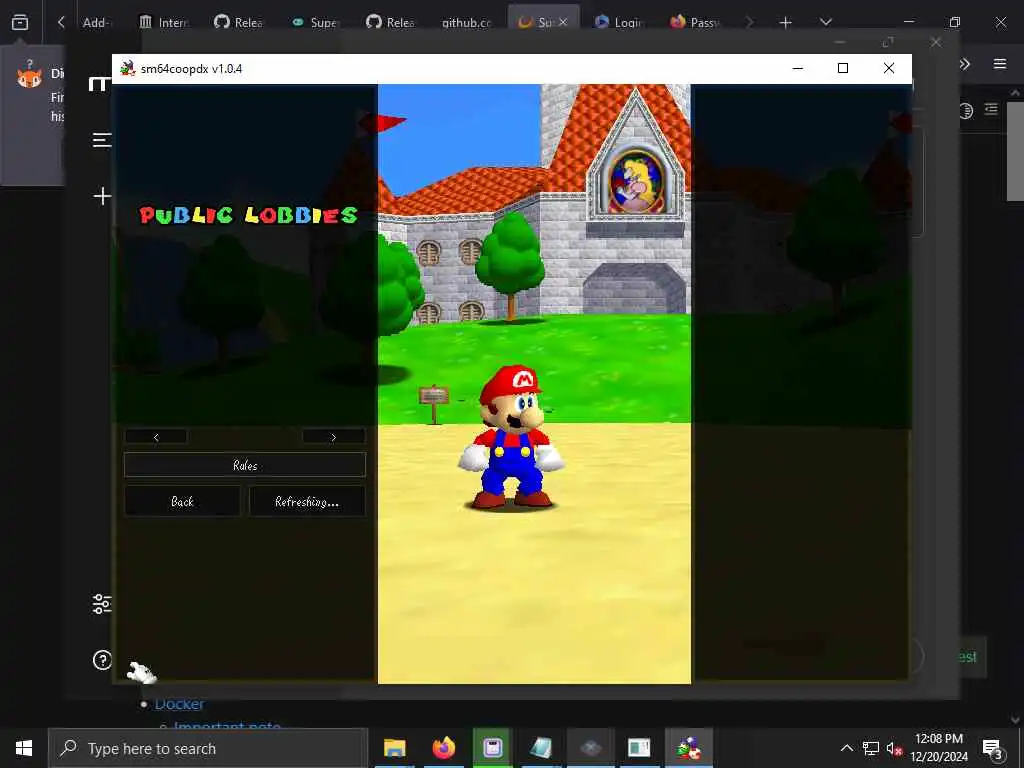
Task: Switch to the Passw browser tab
Action: (x=694, y=22)
